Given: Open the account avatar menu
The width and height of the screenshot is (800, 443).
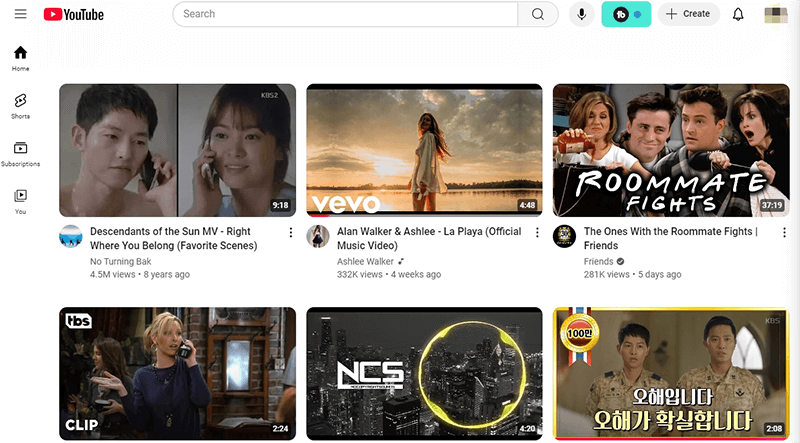Looking at the screenshot, I should [x=775, y=14].
